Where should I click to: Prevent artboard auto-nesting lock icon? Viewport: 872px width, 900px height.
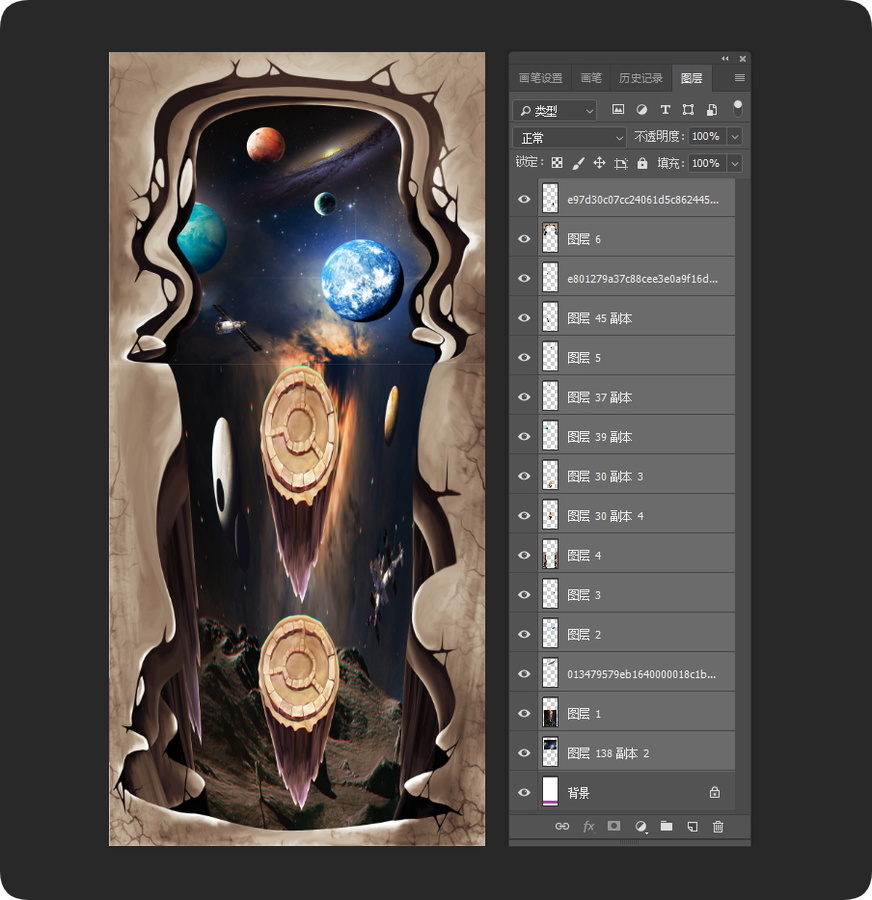coord(621,164)
